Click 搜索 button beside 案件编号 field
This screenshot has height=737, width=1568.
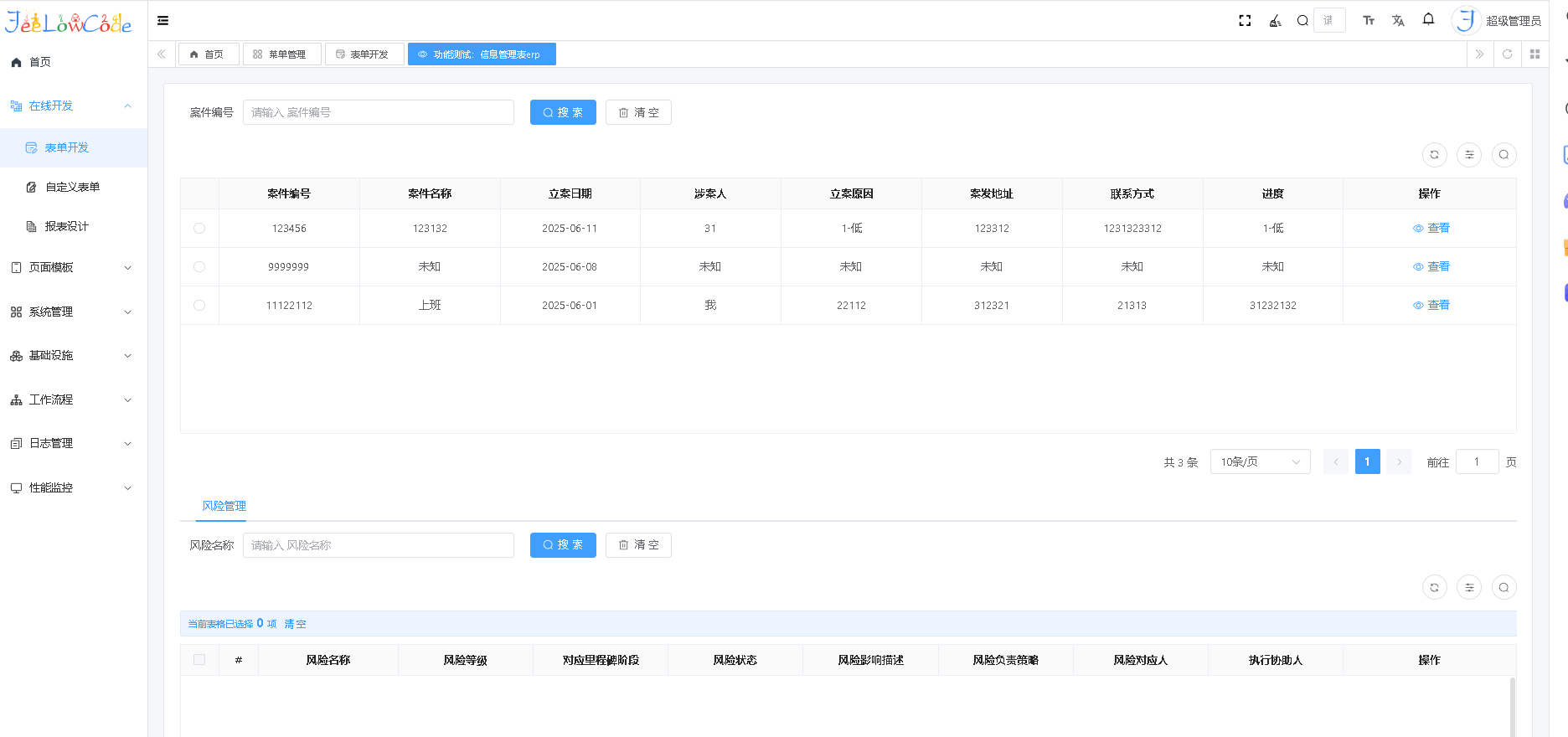click(563, 112)
